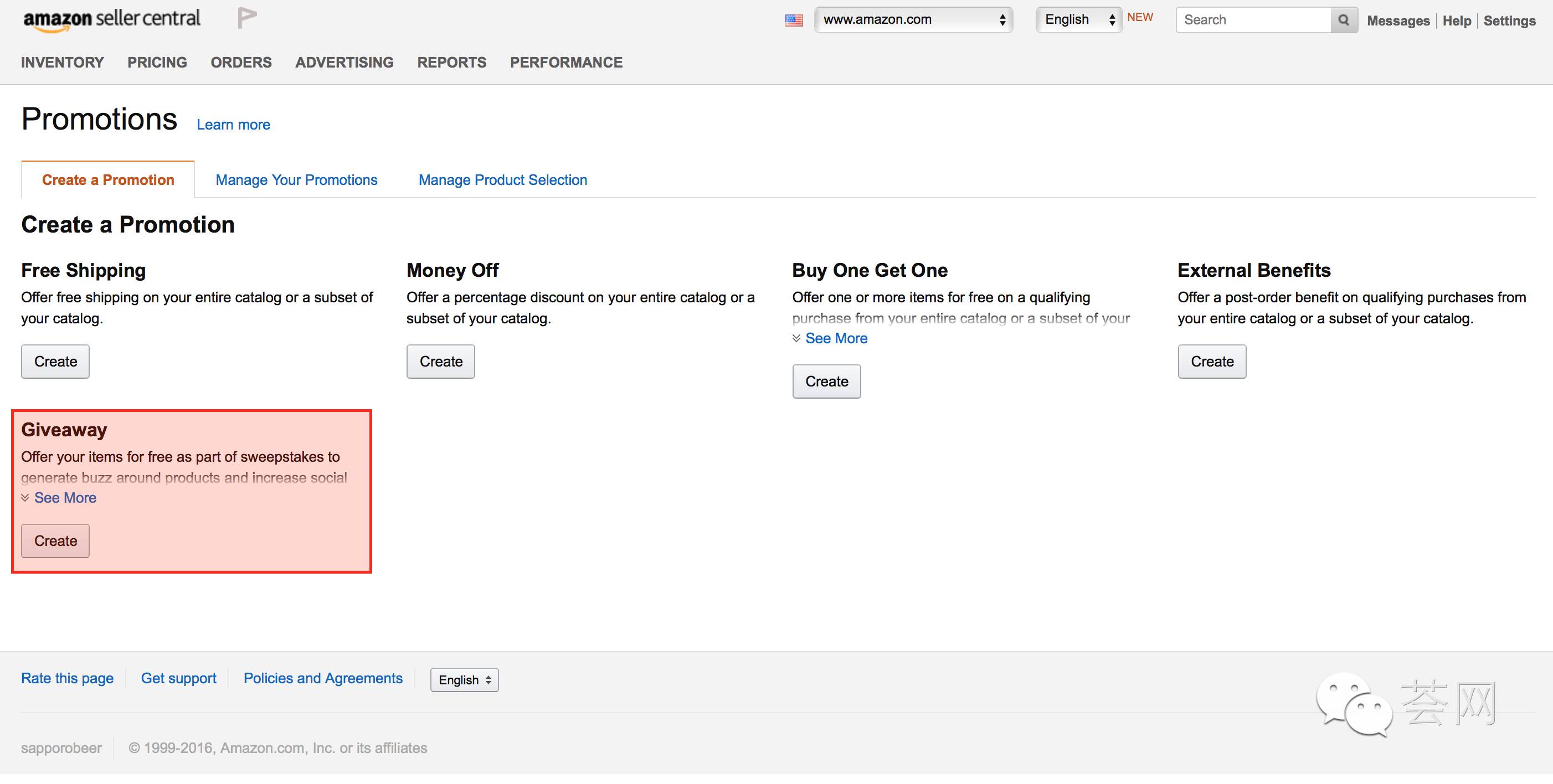The height and width of the screenshot is (784, 1553).
Task: Click the gray flag icon beside the logo
Action: pos(246,18)
